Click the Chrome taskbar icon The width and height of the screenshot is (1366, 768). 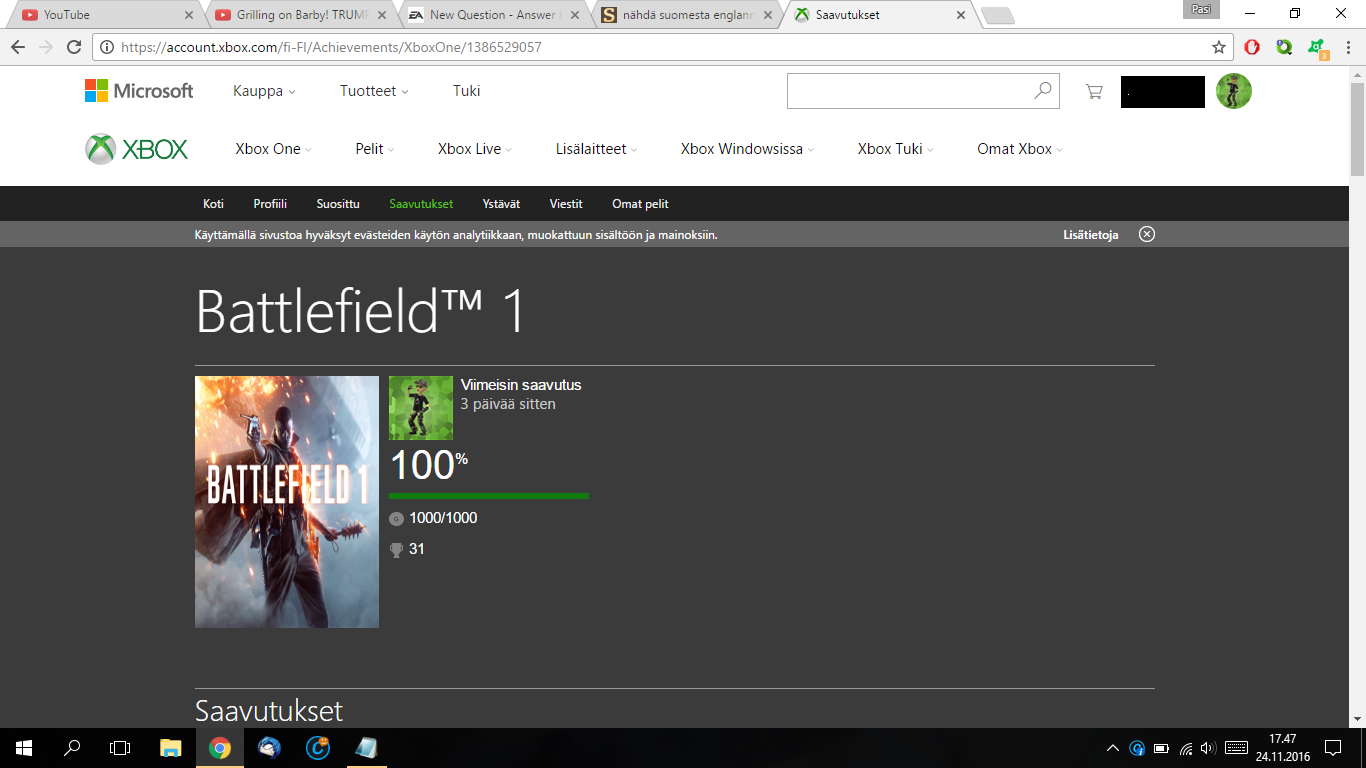pyautogui.click(x=220, y=748)
